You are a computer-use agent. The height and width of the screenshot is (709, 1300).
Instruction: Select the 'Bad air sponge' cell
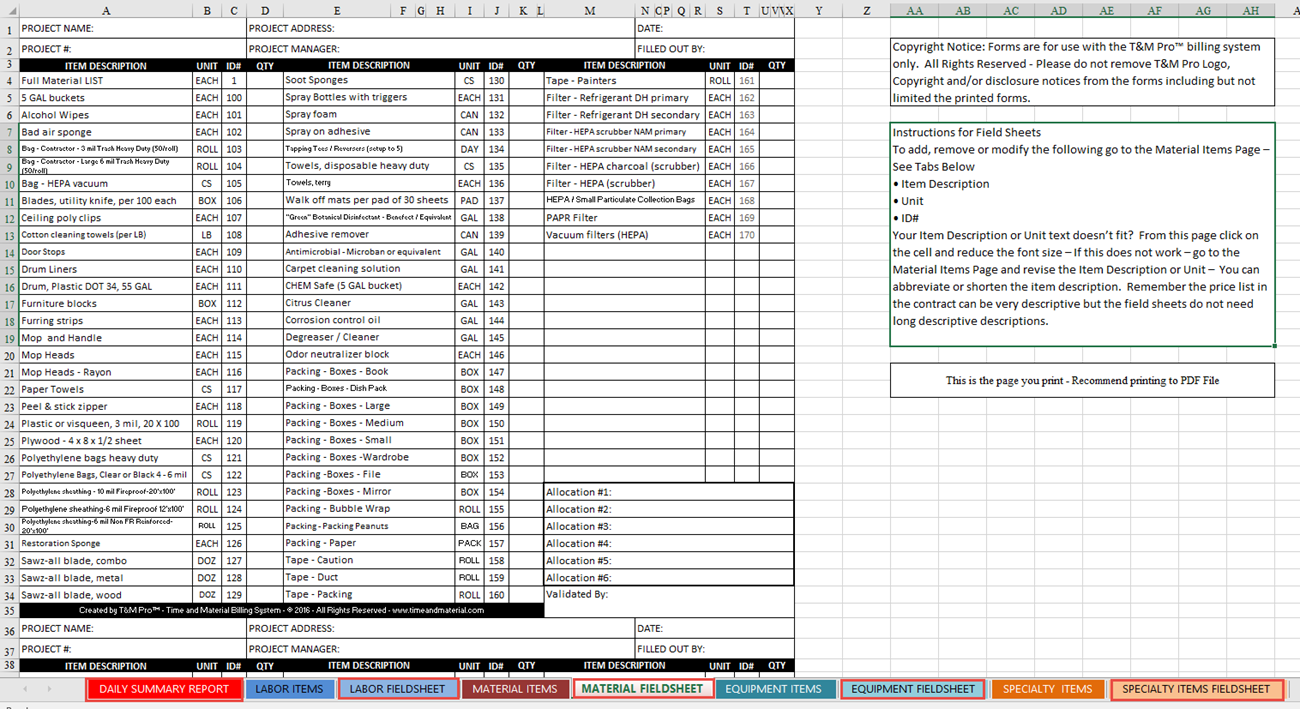pos(106,132)
